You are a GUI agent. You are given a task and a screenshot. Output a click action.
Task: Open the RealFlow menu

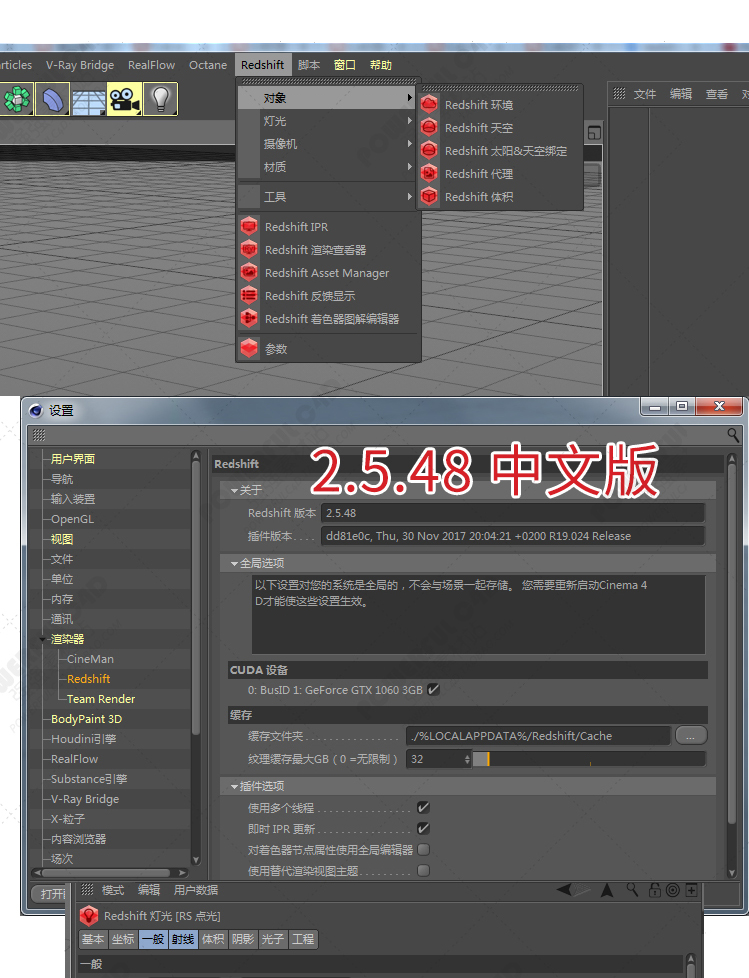coord(152,65)
